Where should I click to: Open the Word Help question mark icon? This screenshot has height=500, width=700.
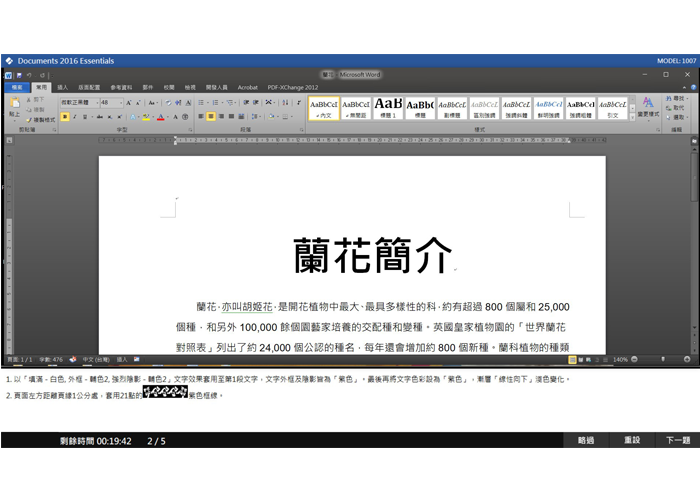pos(690,87)
